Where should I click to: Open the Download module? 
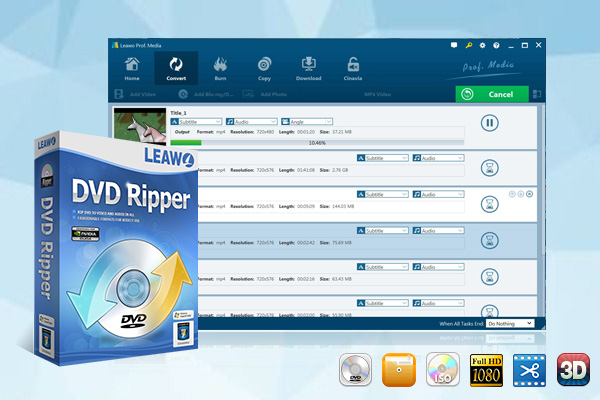[308, 69]
